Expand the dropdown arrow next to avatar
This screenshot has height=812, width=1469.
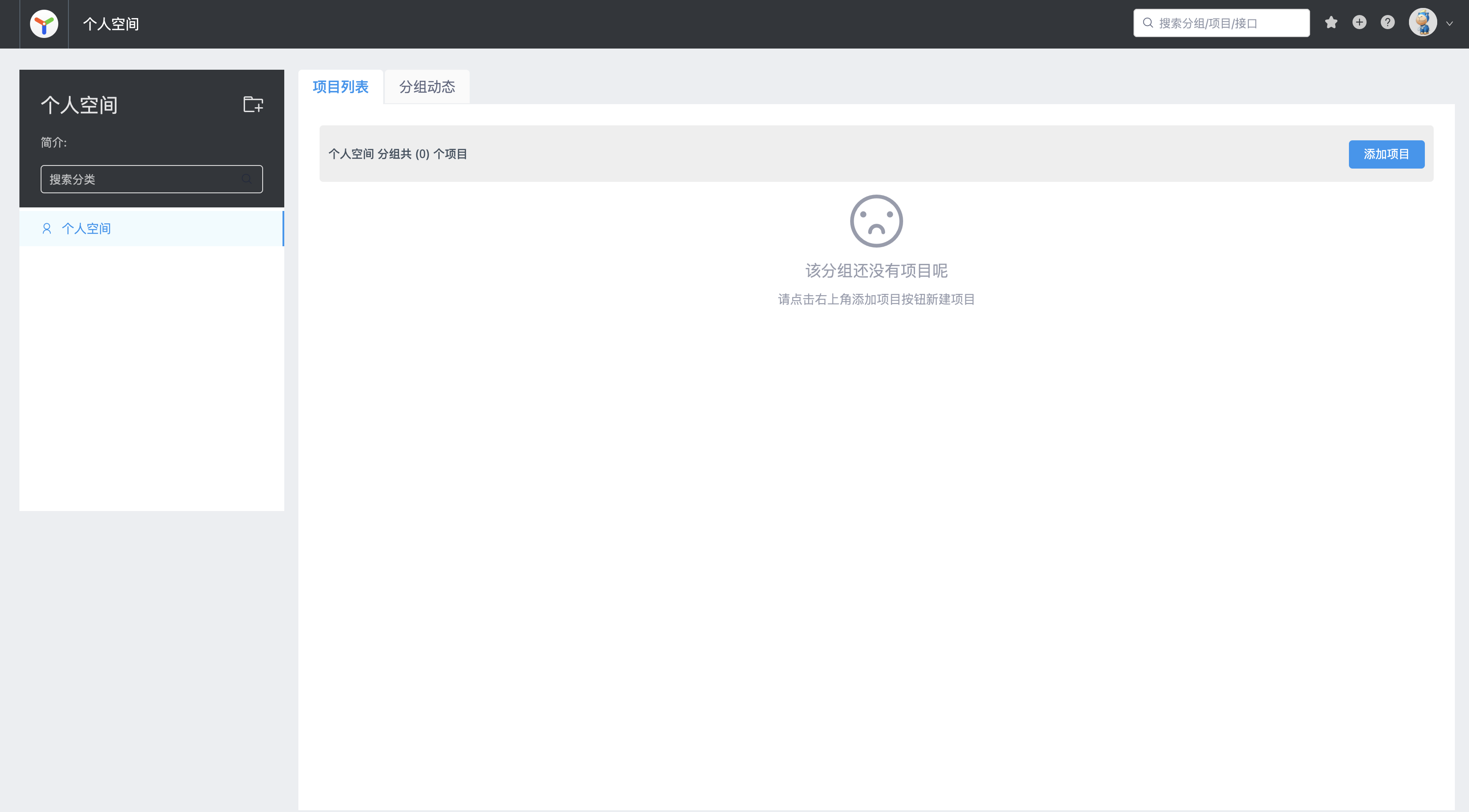pos(1449,23)
